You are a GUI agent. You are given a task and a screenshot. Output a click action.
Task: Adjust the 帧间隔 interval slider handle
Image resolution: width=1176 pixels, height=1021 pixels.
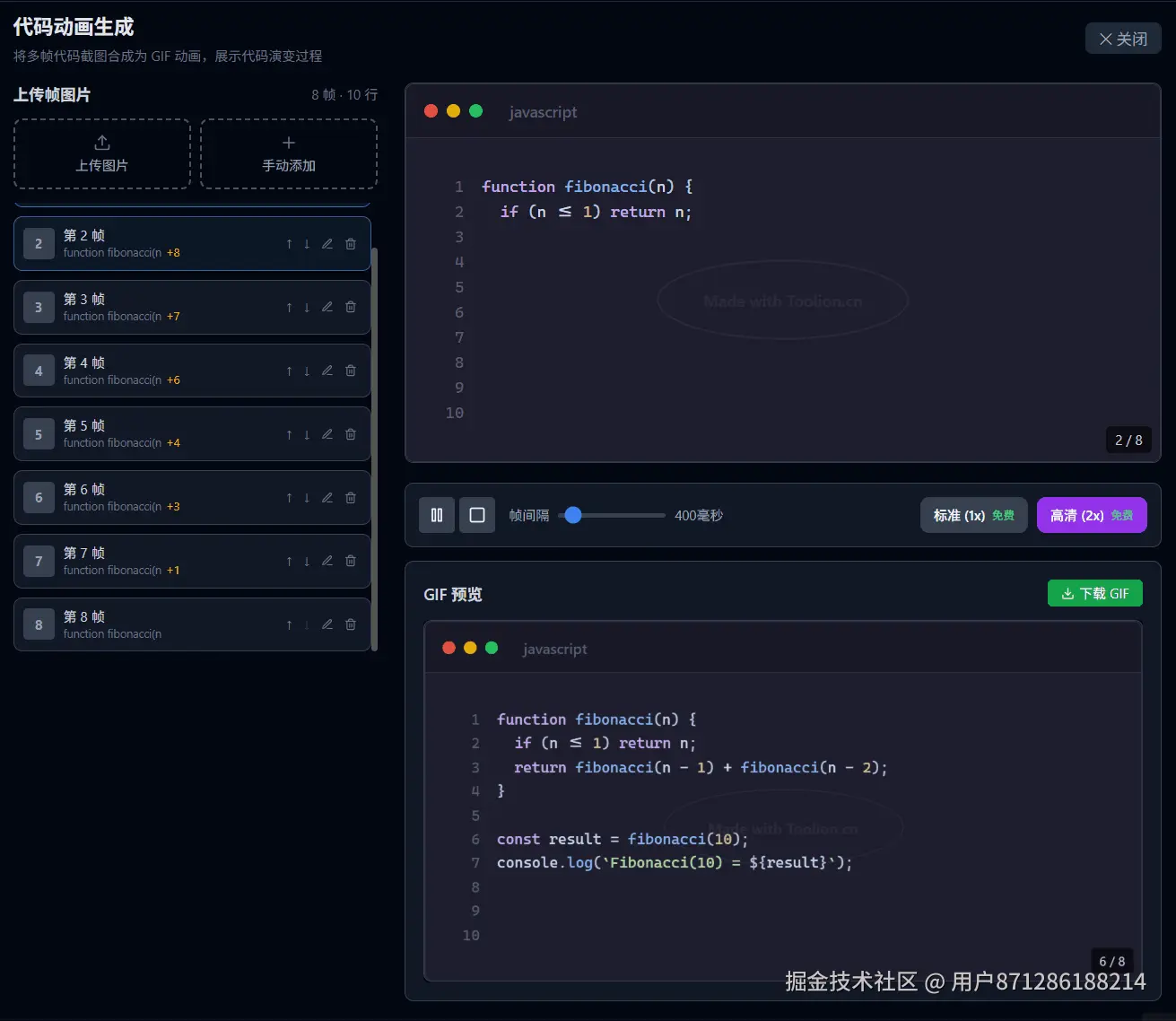click(x=573, y=515)
